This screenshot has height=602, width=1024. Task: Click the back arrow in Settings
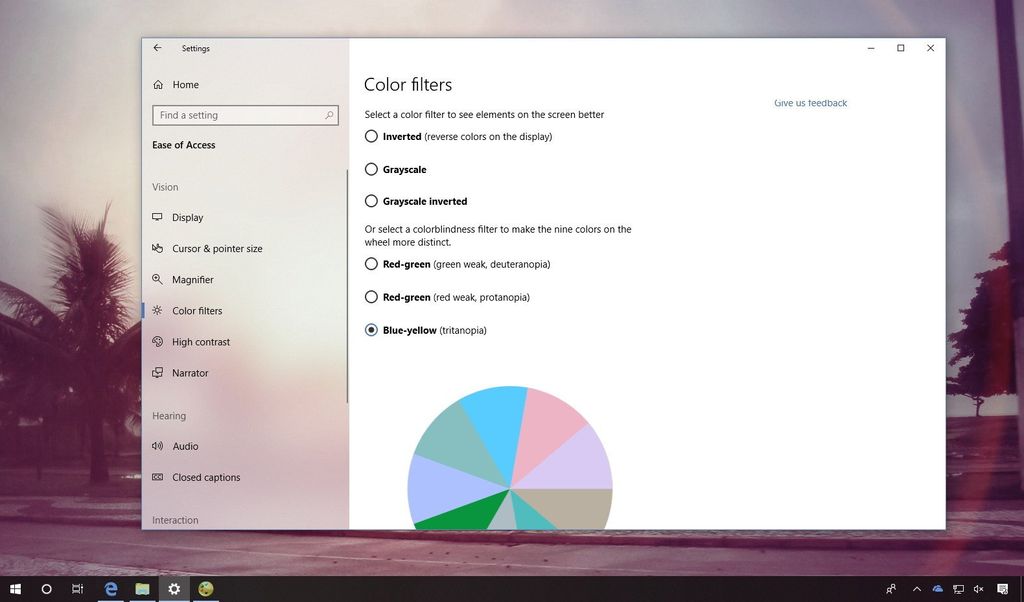point(157,47)
